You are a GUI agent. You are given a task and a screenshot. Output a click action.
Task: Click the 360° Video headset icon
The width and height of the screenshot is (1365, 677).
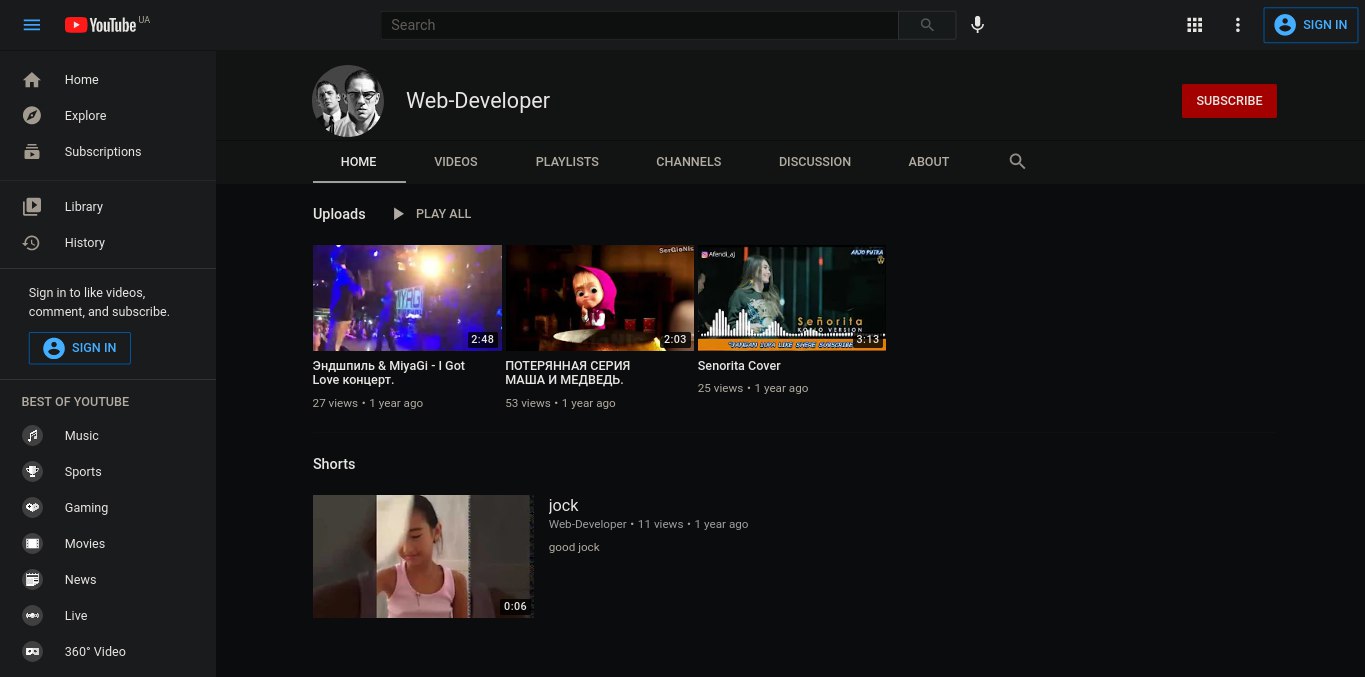click(33, 652)
